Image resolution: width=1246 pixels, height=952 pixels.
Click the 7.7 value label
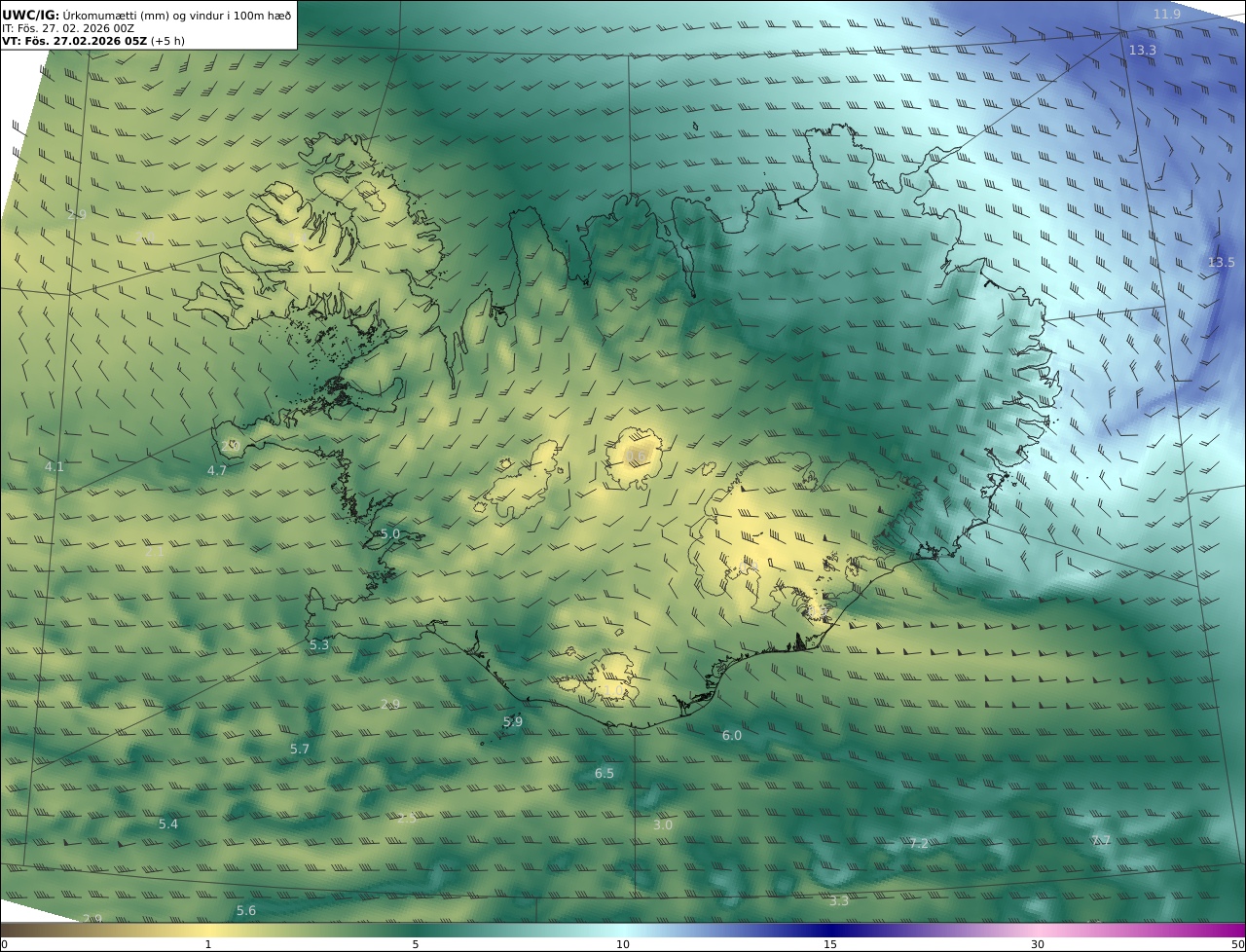coord(1101,840)
